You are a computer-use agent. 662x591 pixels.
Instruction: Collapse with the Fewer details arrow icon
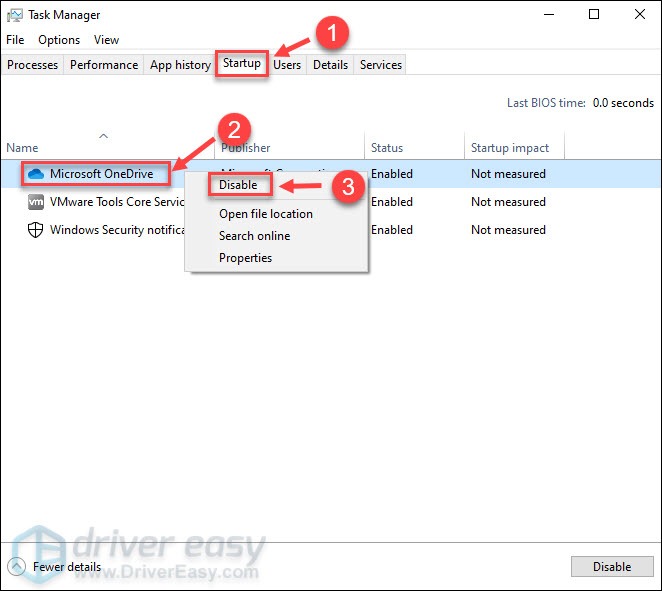point(16,567)
